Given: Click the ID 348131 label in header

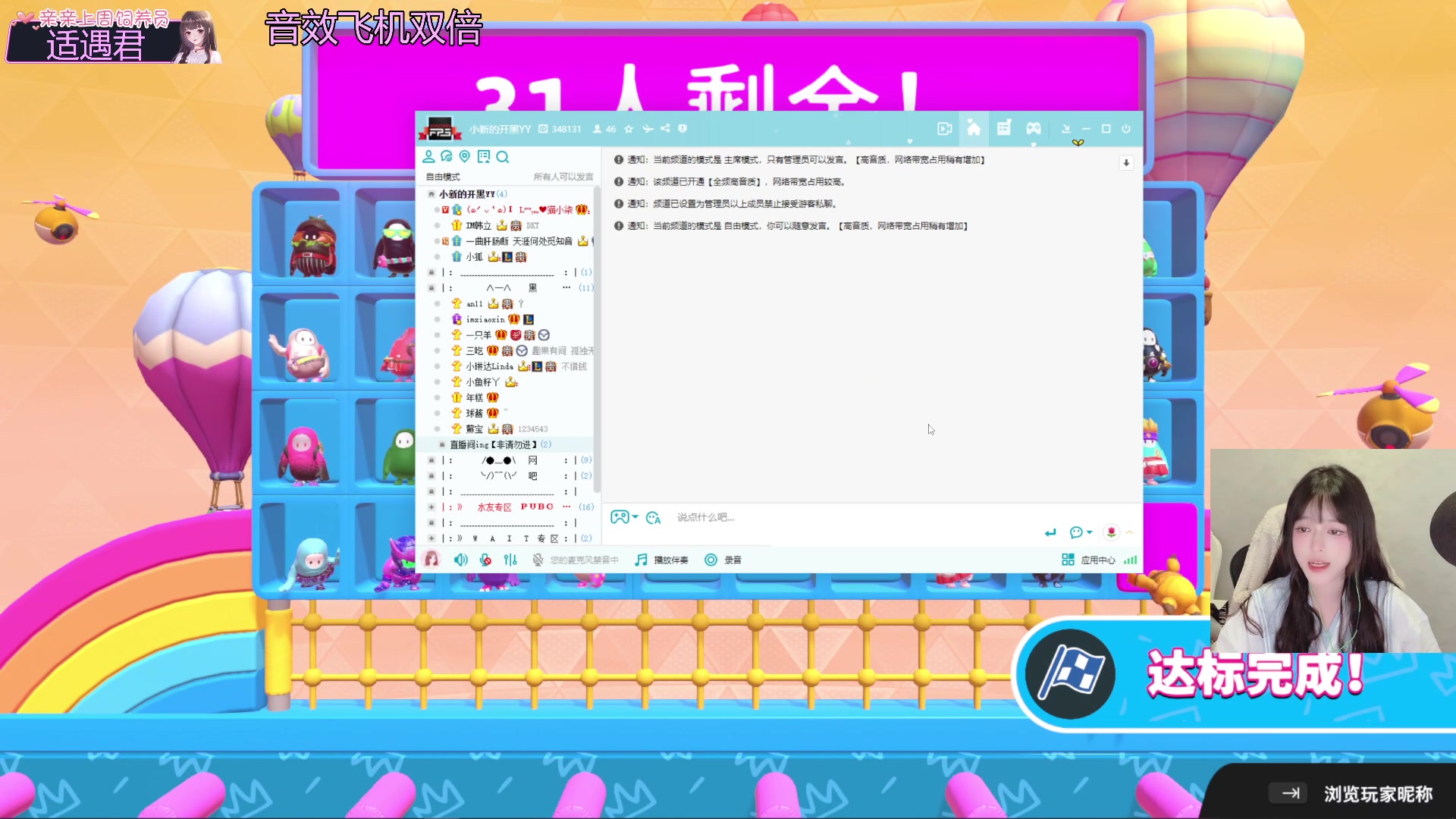Looking at the screenshot, I should coord(560,129).
